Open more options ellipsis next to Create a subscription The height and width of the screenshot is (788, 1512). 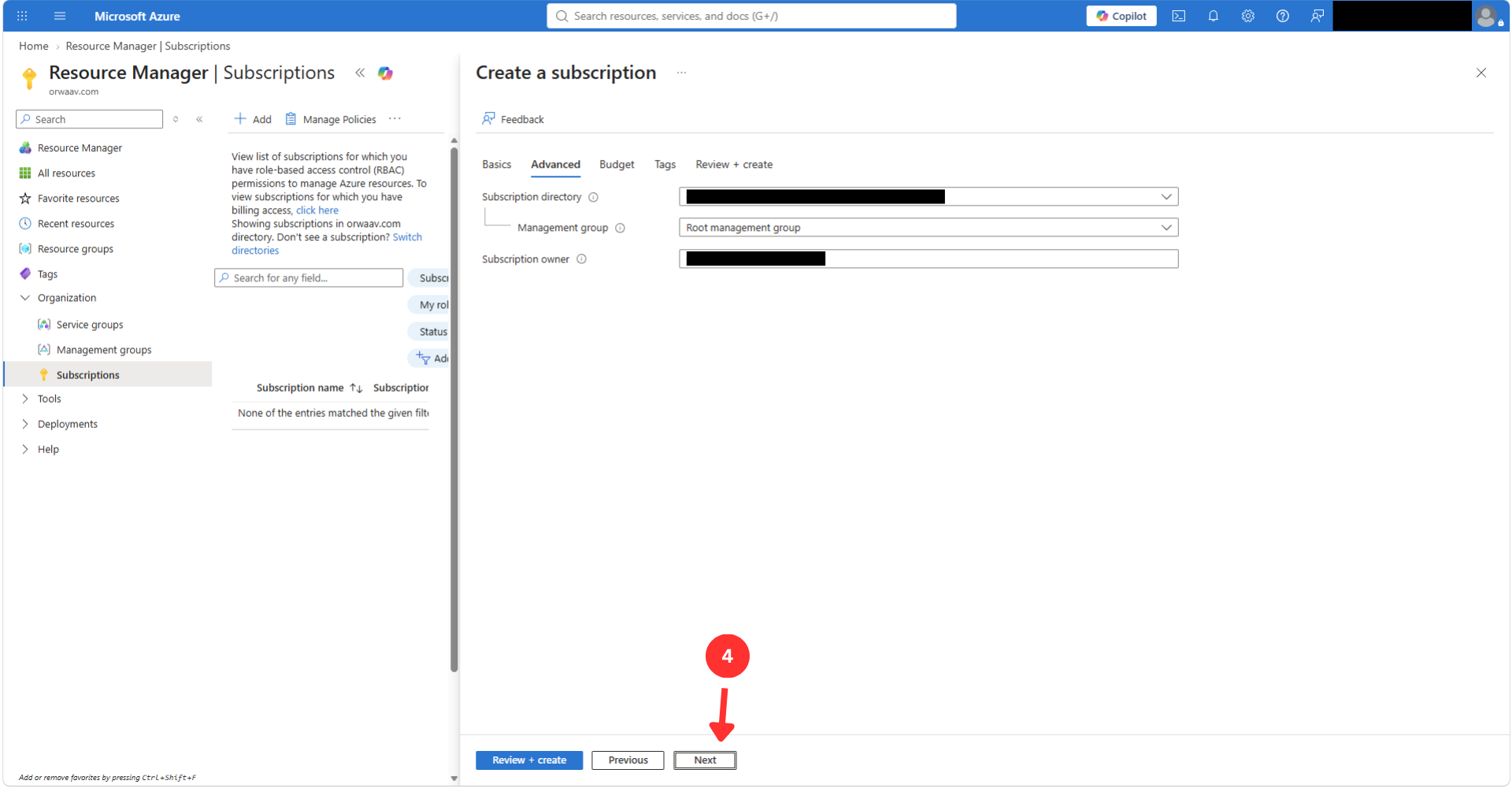tap(682, 73)
